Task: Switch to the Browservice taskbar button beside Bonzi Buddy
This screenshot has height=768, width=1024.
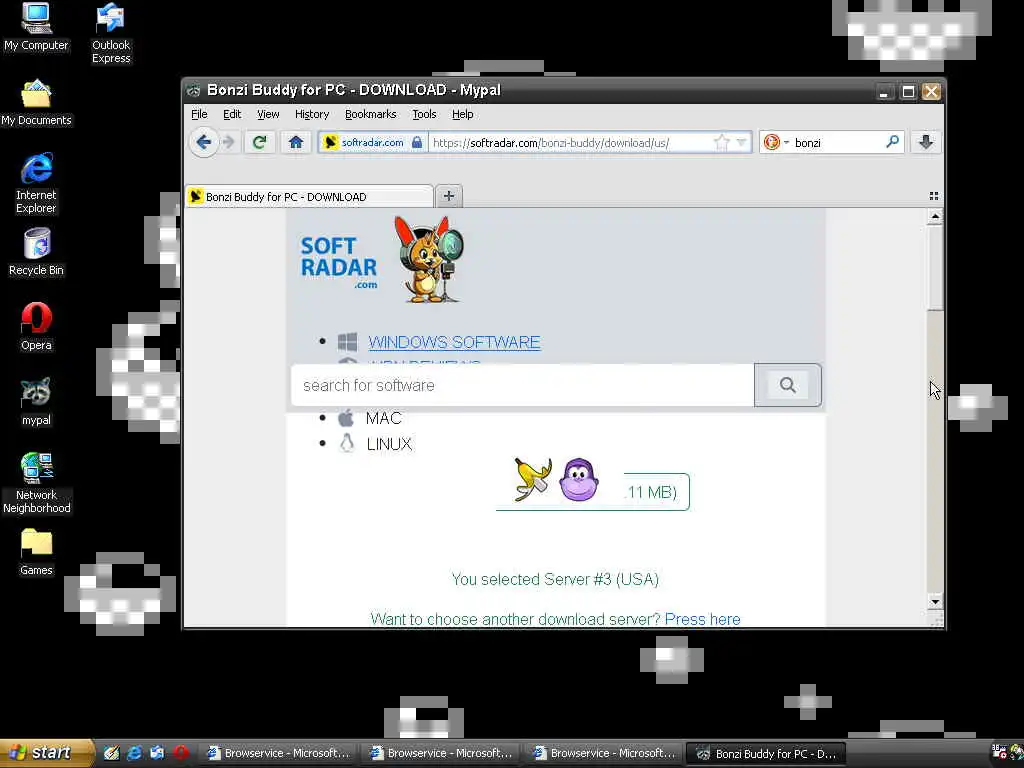Action: coord(605,754)
